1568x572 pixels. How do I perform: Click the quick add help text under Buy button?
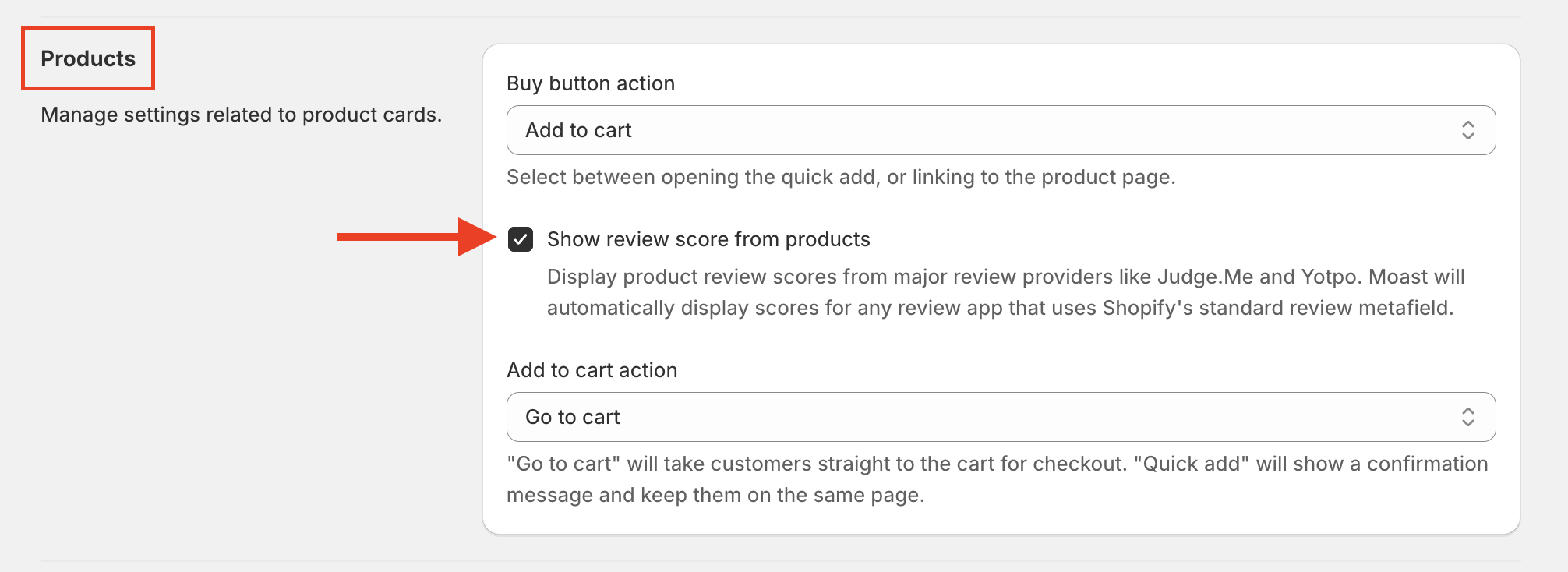pyautogui.click(x=841, y=177)
